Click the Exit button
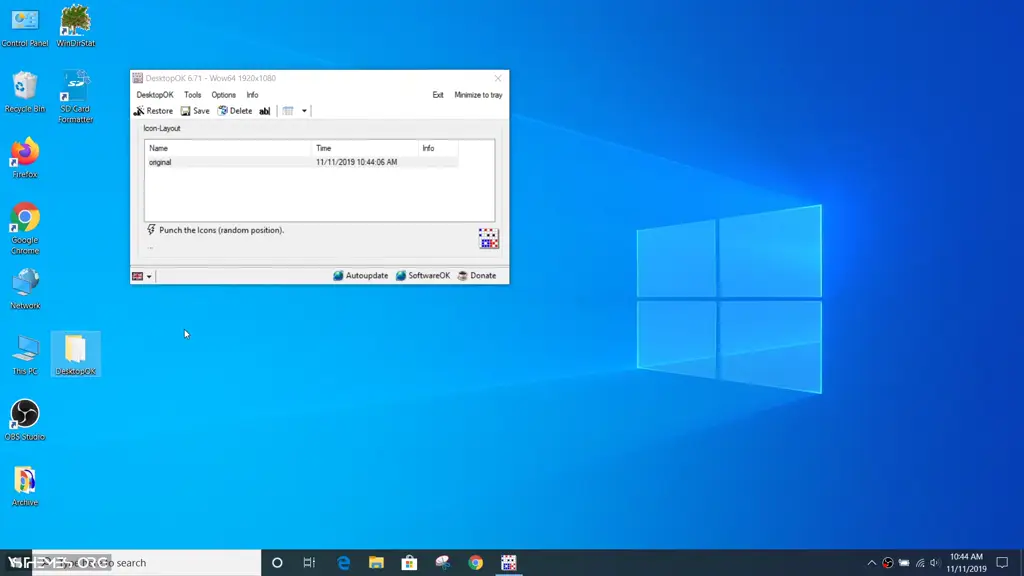Screen dimensions: 1024x576 [x=437, y=95]
